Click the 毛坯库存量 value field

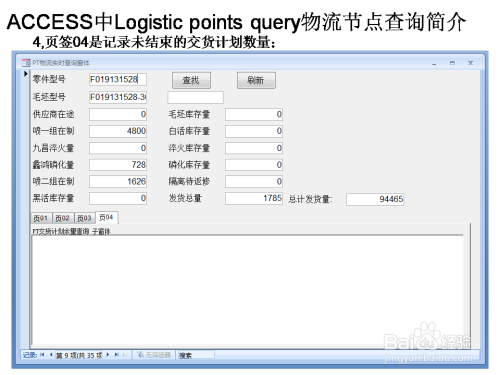pos(254,114)
